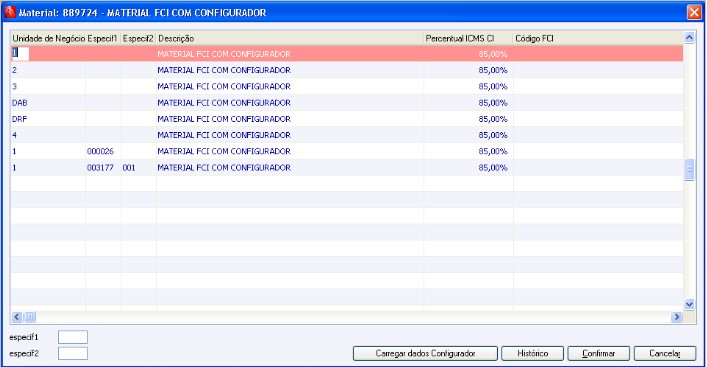Screen dimensions: 707x367
Task: Click the 85,00% cell in the DAB row
Action: point(468,103)
